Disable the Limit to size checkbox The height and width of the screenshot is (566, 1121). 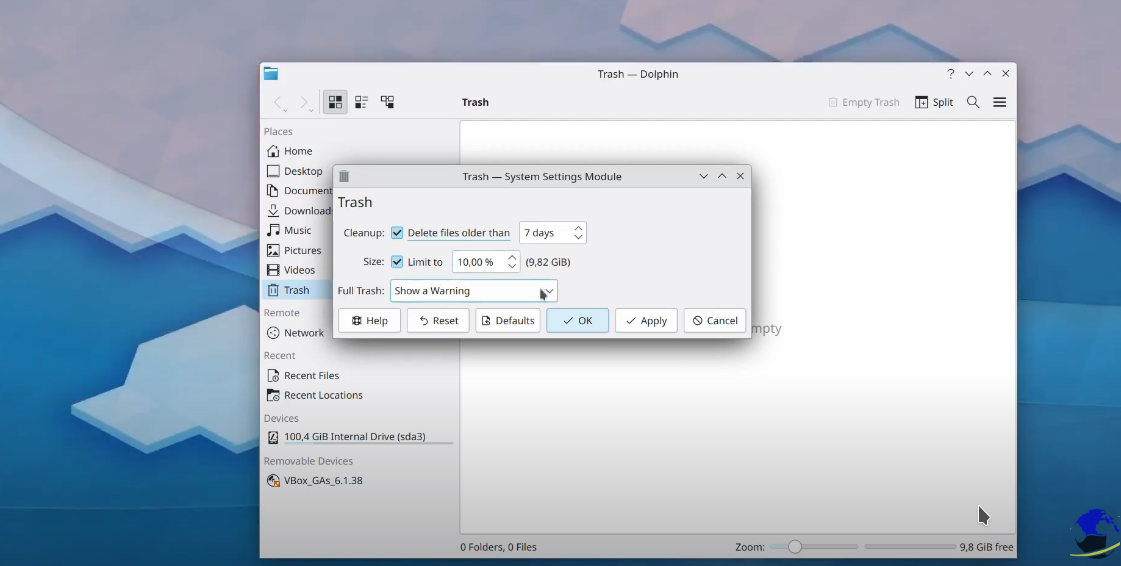[x=397, y=262]
